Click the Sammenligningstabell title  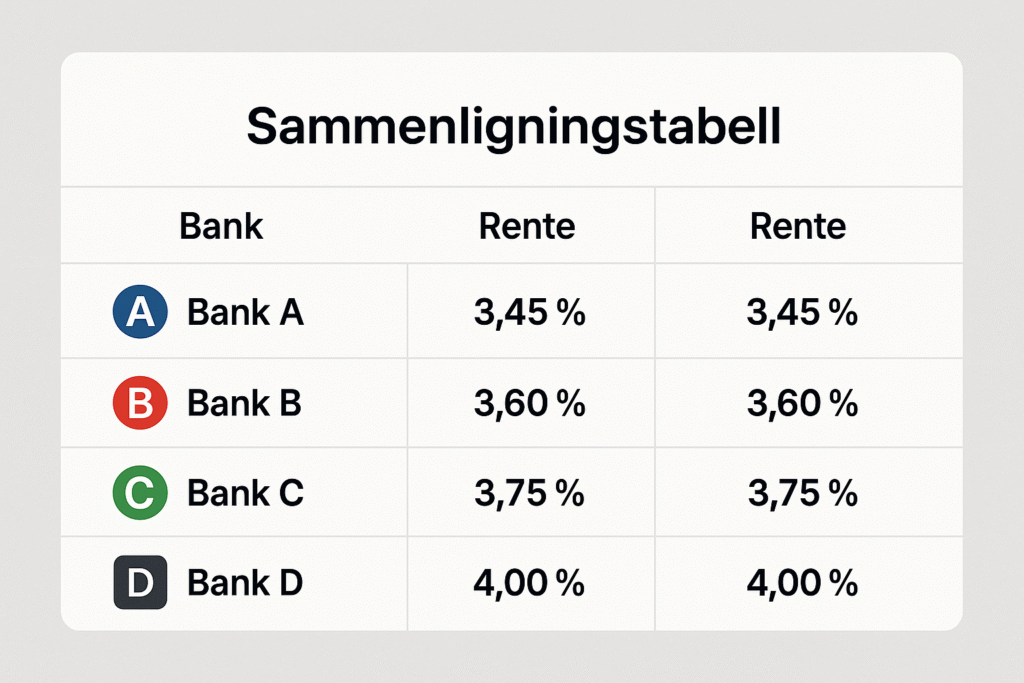point(512,127)
